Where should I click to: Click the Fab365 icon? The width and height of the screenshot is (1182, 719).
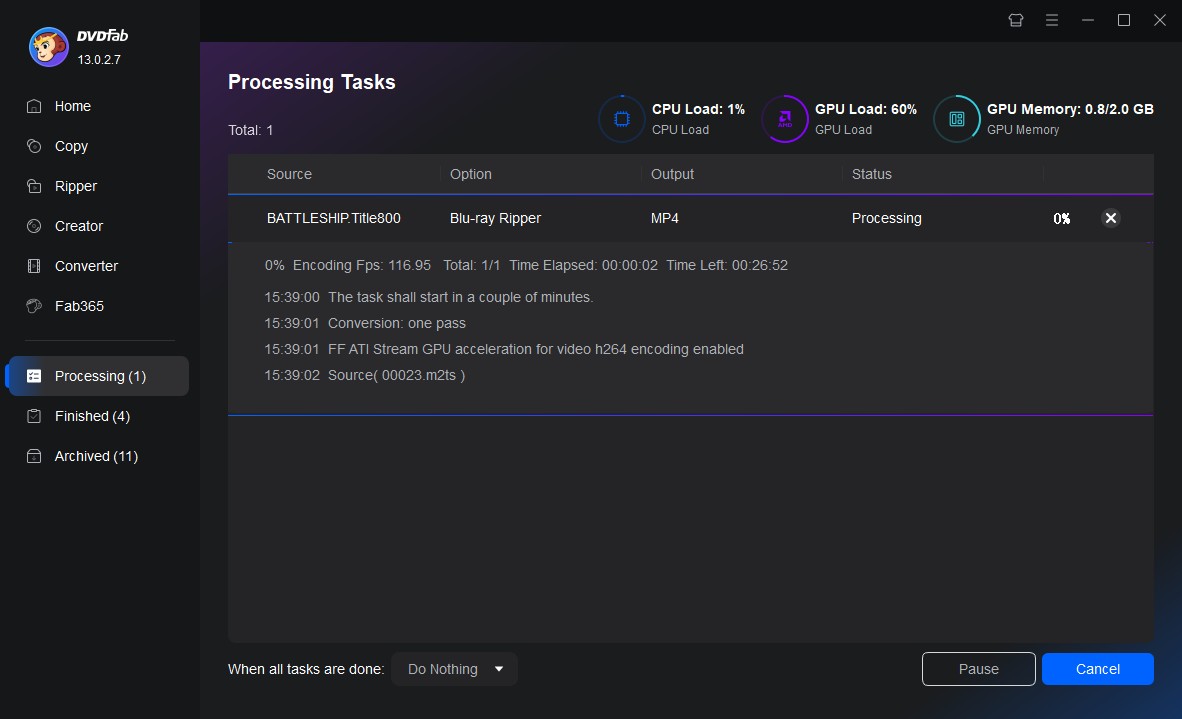pos(34,306)
